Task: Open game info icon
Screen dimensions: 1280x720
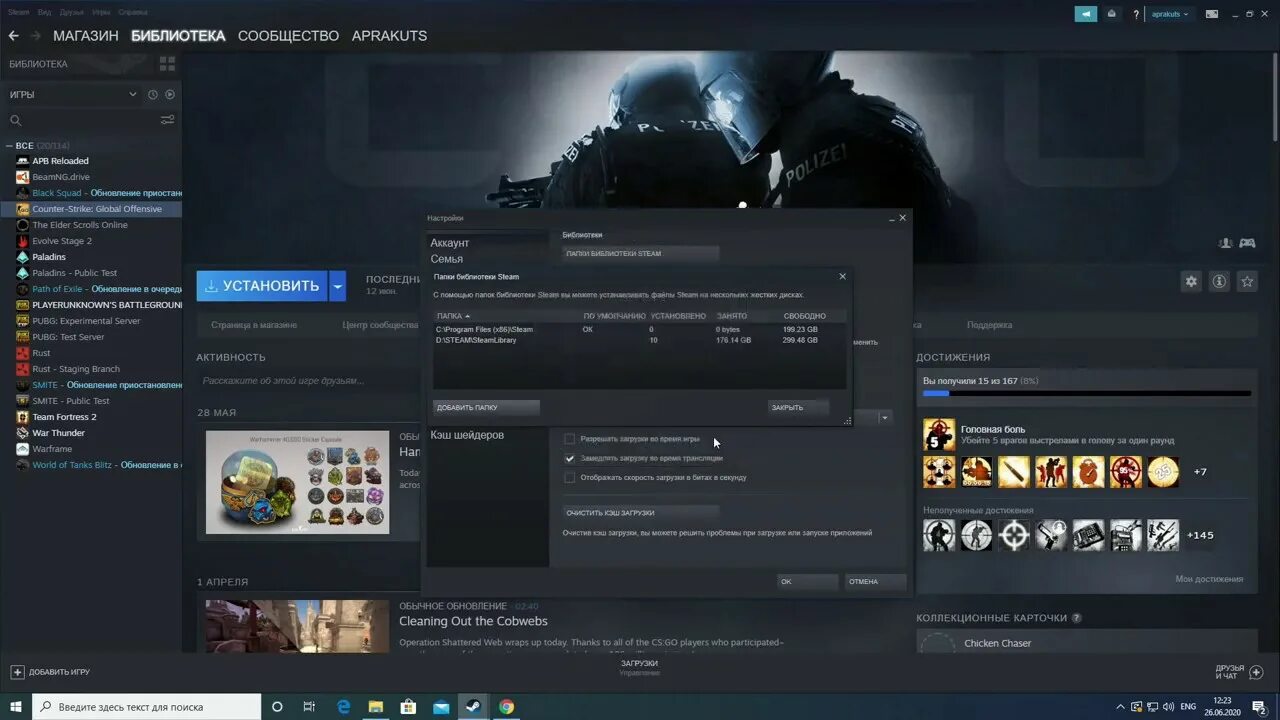Action: [x=1219, y=282]
